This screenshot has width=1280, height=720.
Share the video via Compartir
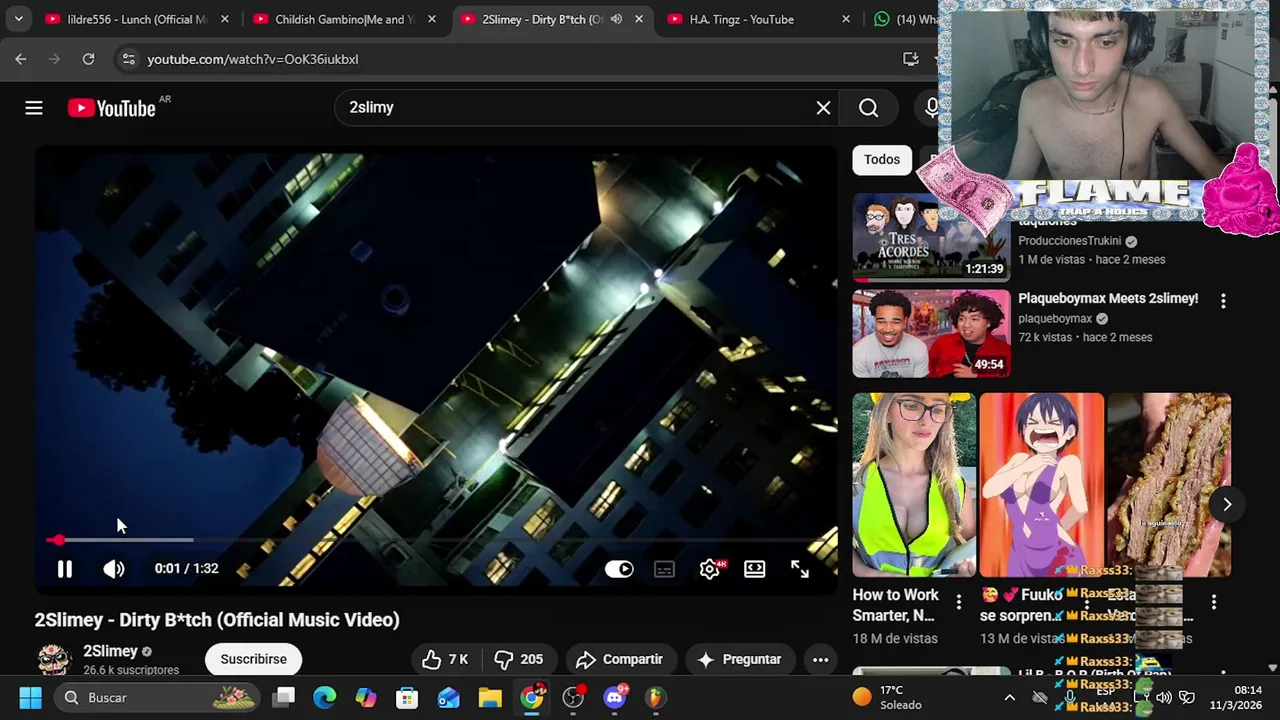click(620, 659)
